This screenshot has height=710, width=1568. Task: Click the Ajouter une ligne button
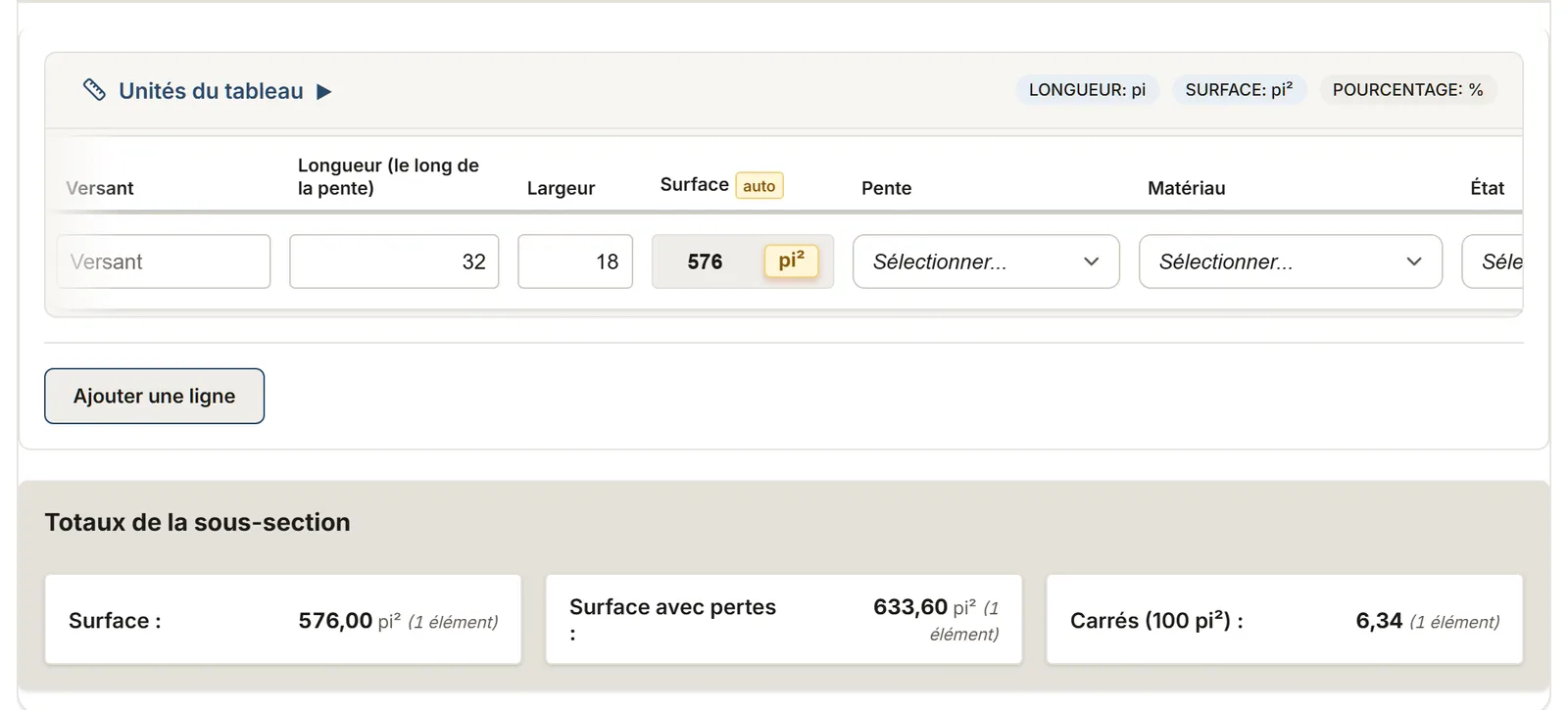coord(154,396)
